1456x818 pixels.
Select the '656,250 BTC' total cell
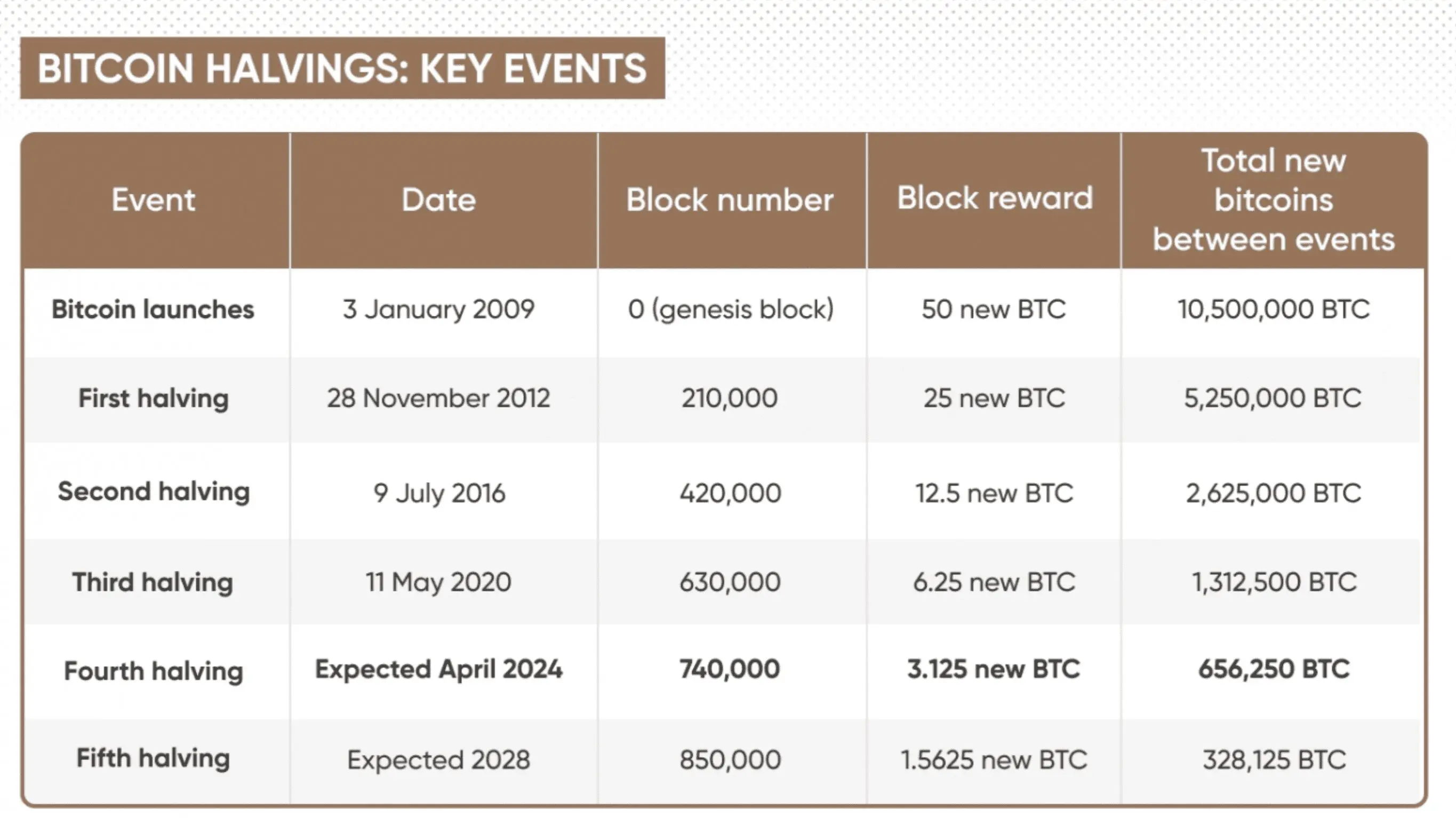pyautogui.click(x=1274, y=669)
